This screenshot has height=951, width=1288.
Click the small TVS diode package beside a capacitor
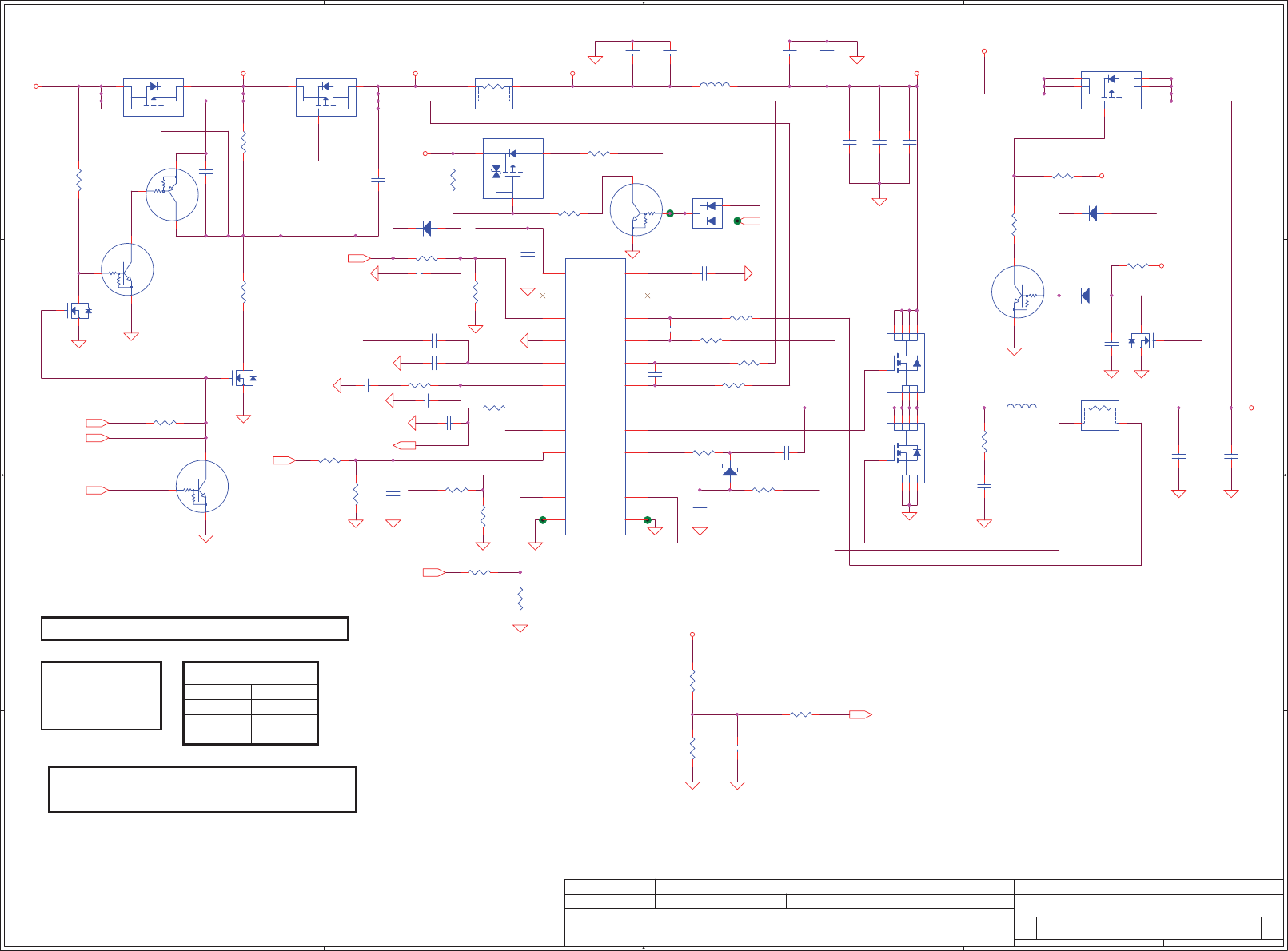[1140, 340]
